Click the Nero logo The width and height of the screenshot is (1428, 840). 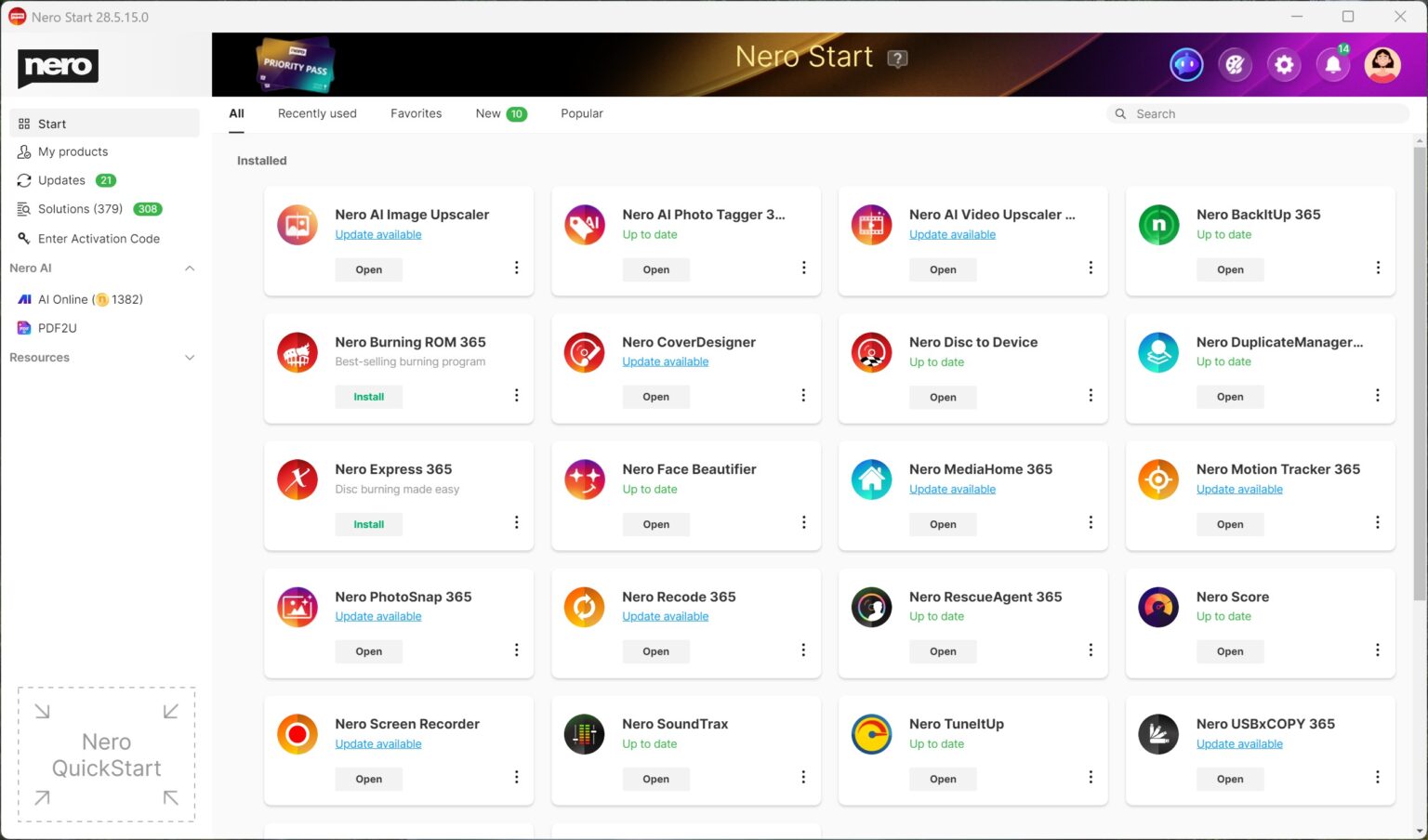click(58, 68)
